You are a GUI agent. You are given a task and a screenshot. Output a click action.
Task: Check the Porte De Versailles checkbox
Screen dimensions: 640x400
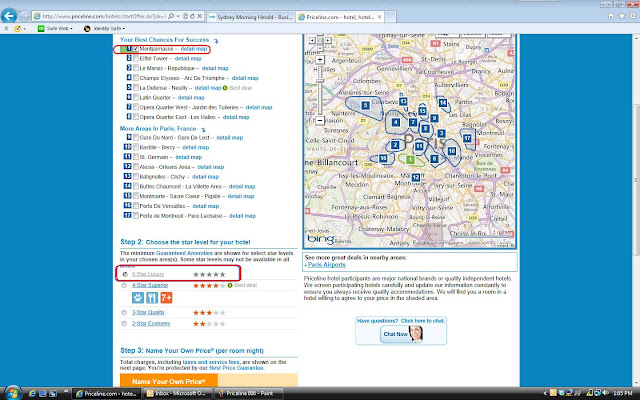(x=136, y=206)
